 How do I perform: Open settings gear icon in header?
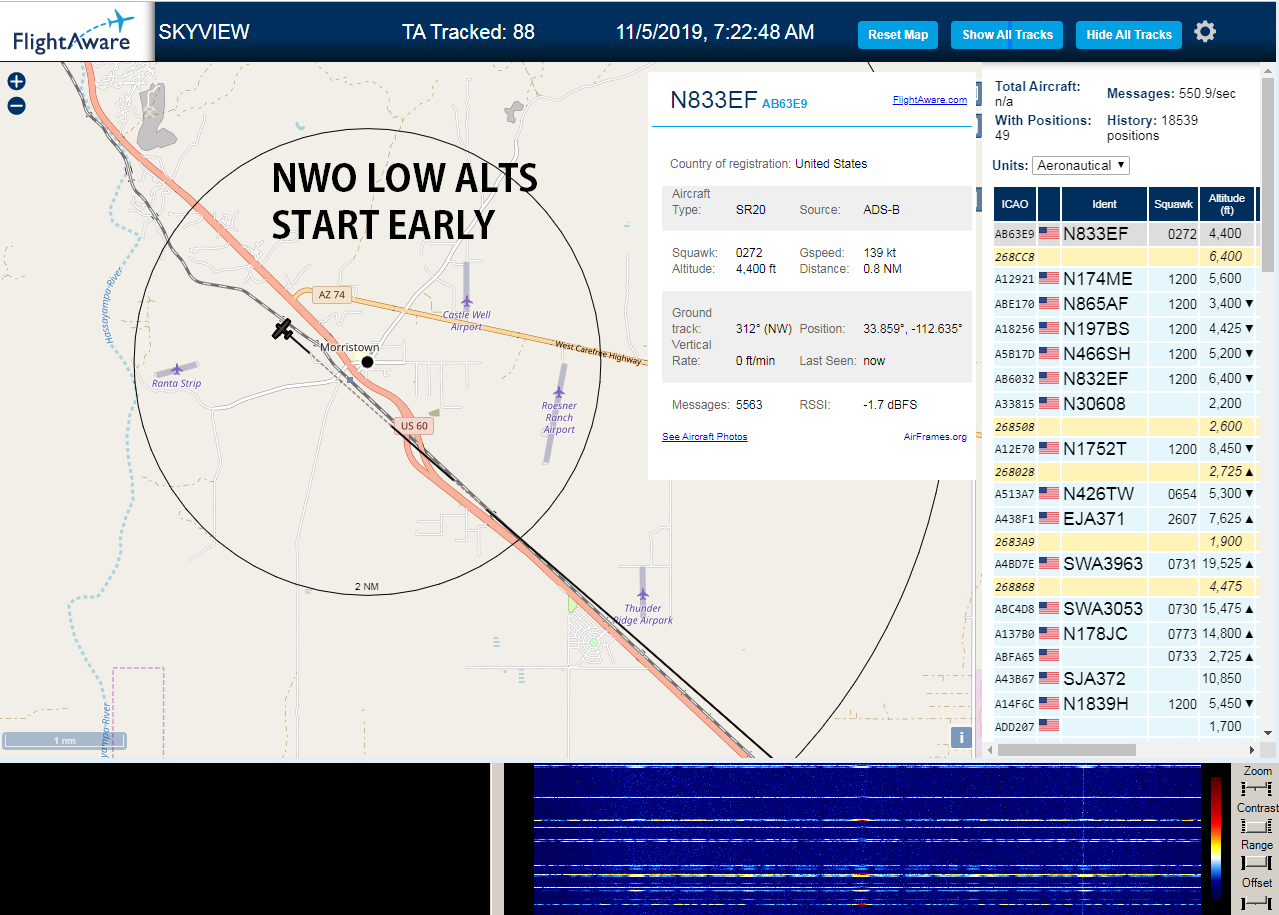[1205, 32]
